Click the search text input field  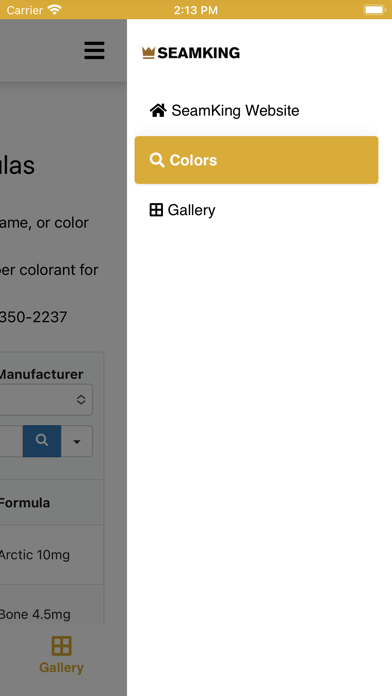point(12,441)
